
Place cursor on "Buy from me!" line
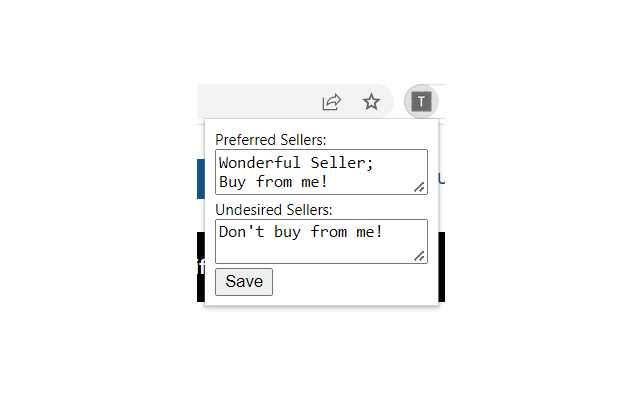(x=273, y=182)
